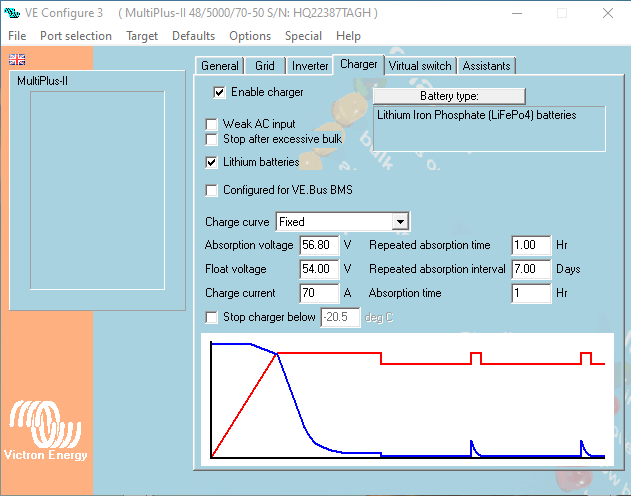
Task: Enable the Weak AC input checkbox
Action: coord(211,124)
